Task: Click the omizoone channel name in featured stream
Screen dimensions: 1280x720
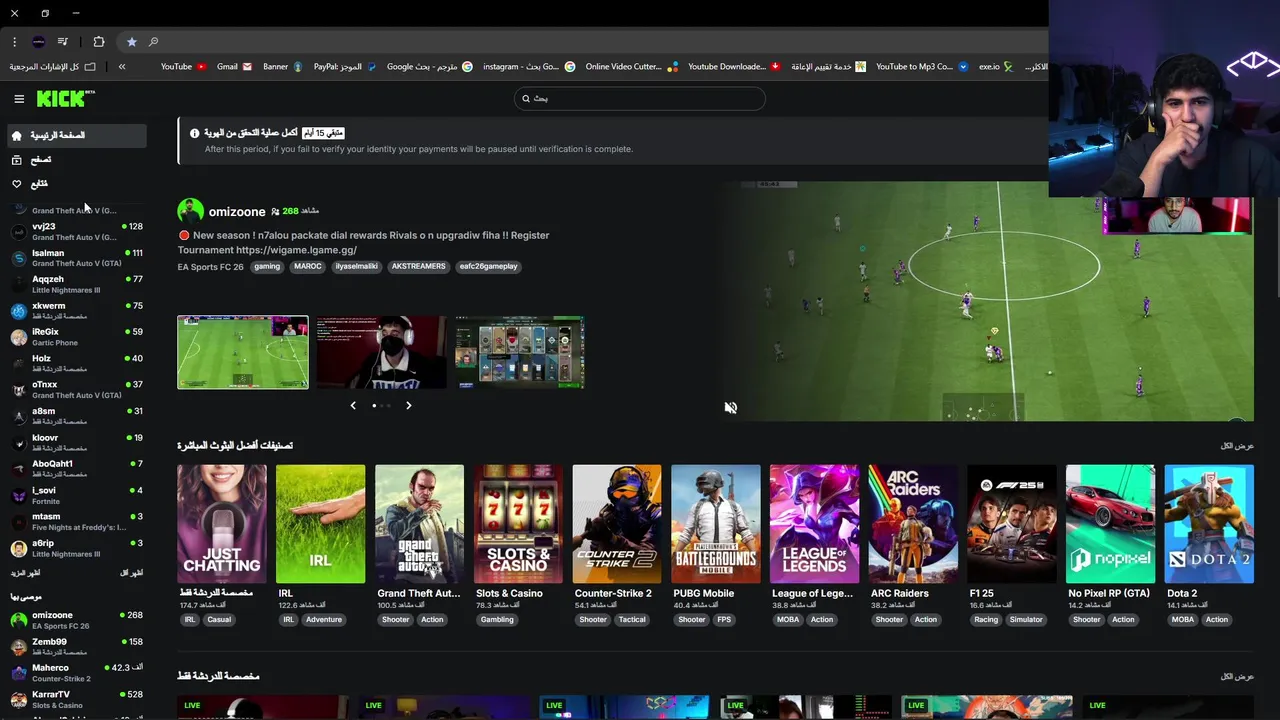Action: coord(237,212)
